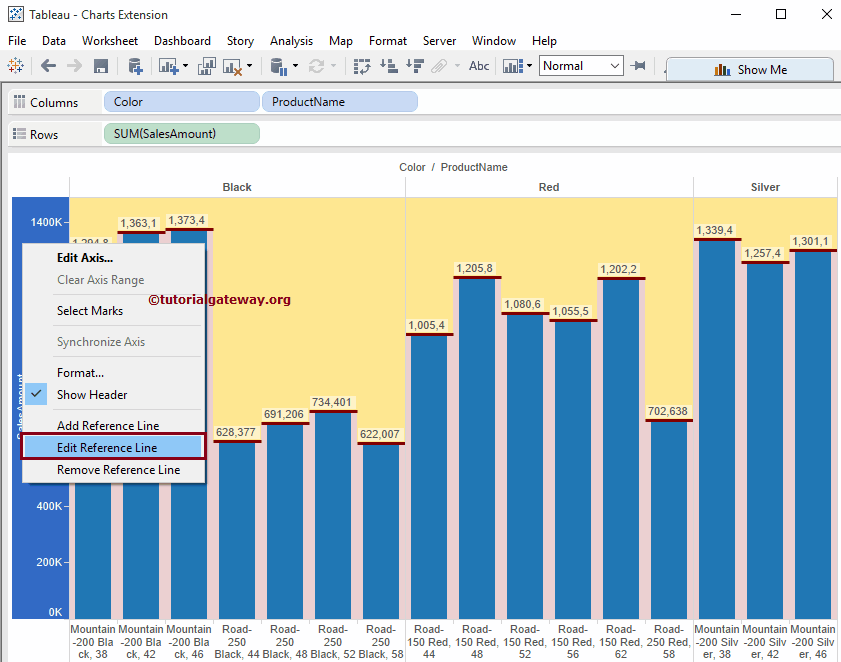Toggle the Show Header checked option
The height and width of the screenshot is (662, 841).
pos(92,395)
